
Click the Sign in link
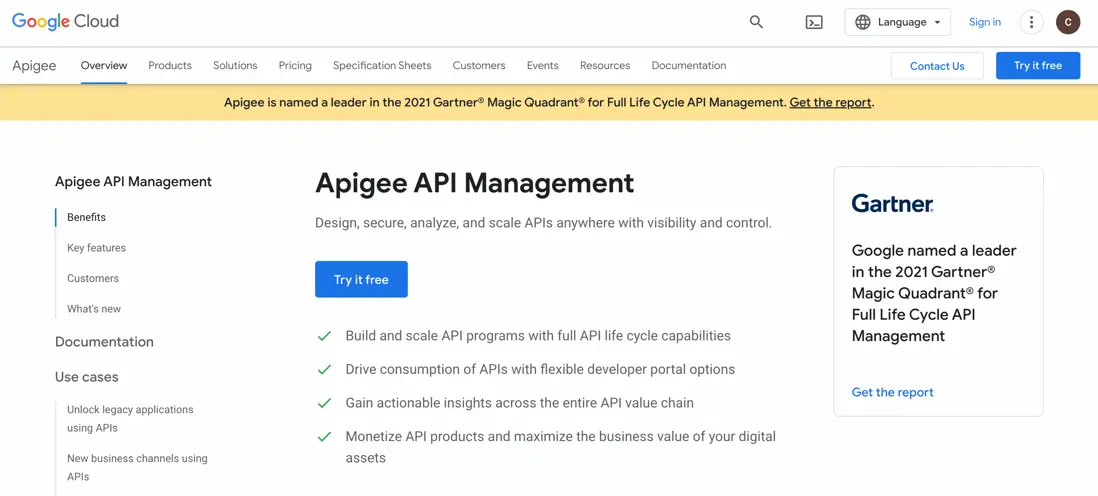(985, 22)
